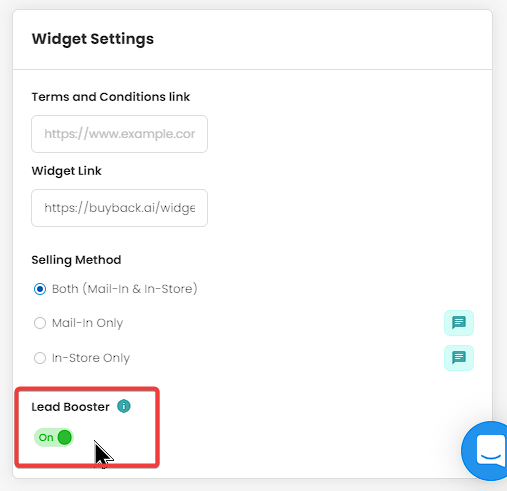This screenshot has width=507, height=491.
Task: Select the Mail-In Only radio button
Action: (x=40, y=323)
